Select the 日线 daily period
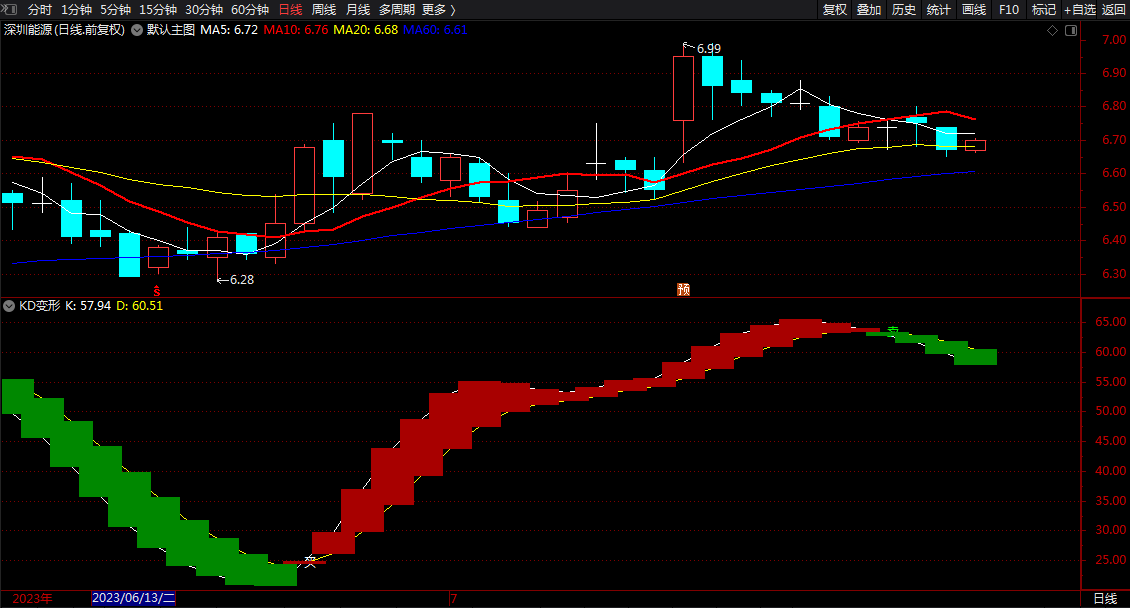The image size is (1130, 608). (290, 9)
